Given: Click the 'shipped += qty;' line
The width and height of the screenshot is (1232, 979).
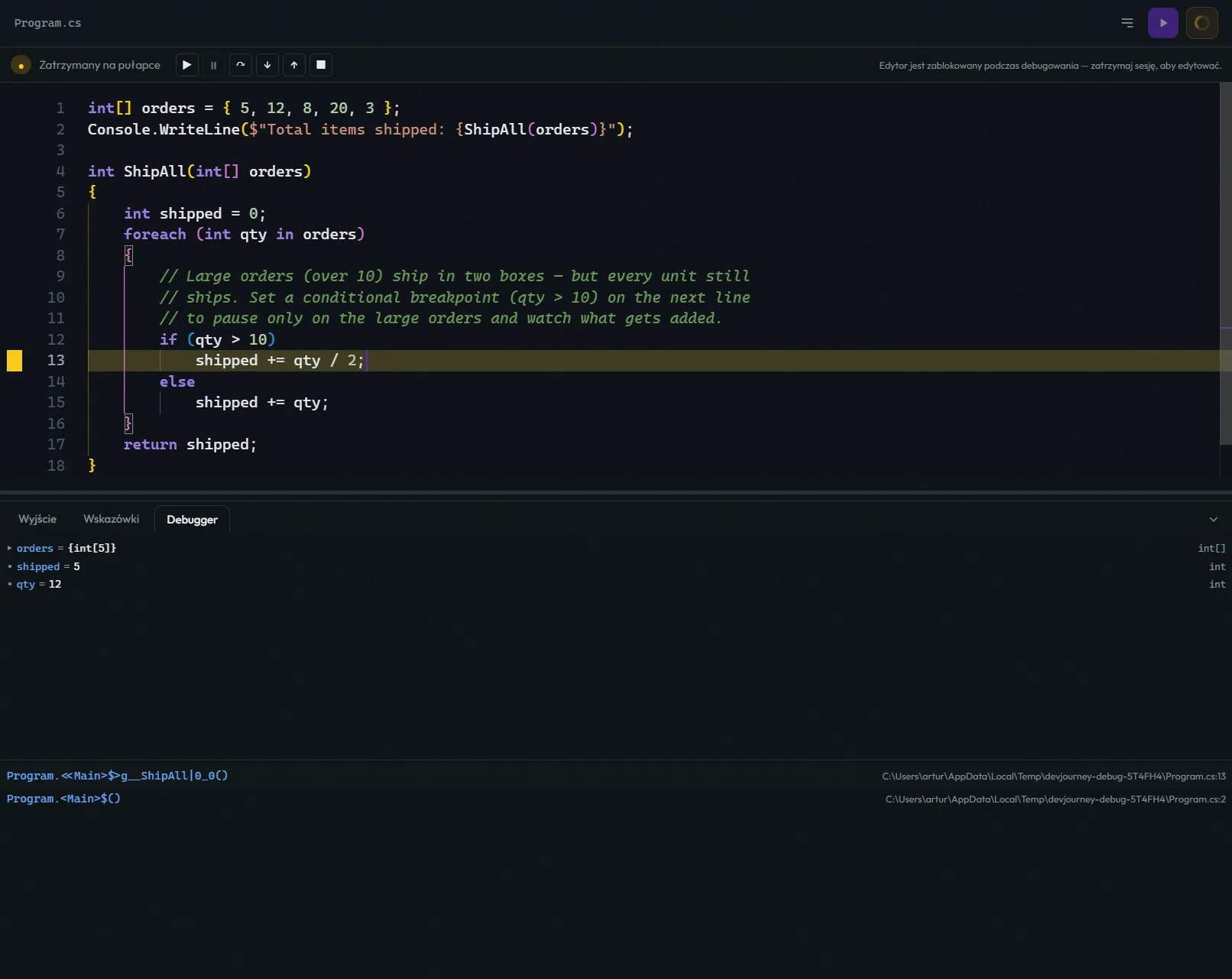Looking at the screenshot, I should coord(262,403).
